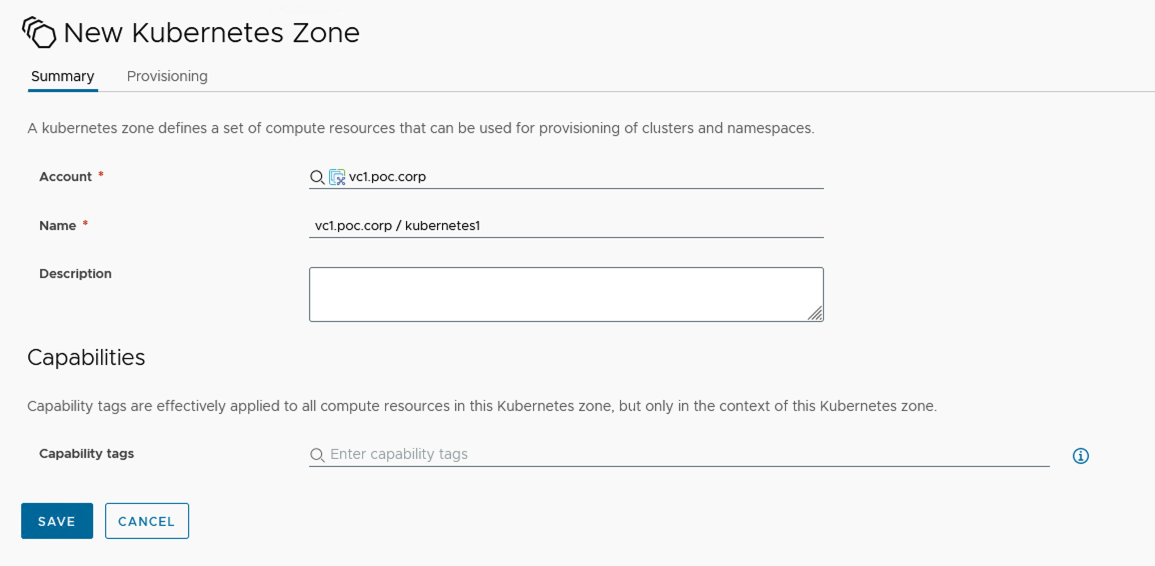Click the Capabilities section heading
Screen dimensions: 1155x566
[x=86, y=357]
